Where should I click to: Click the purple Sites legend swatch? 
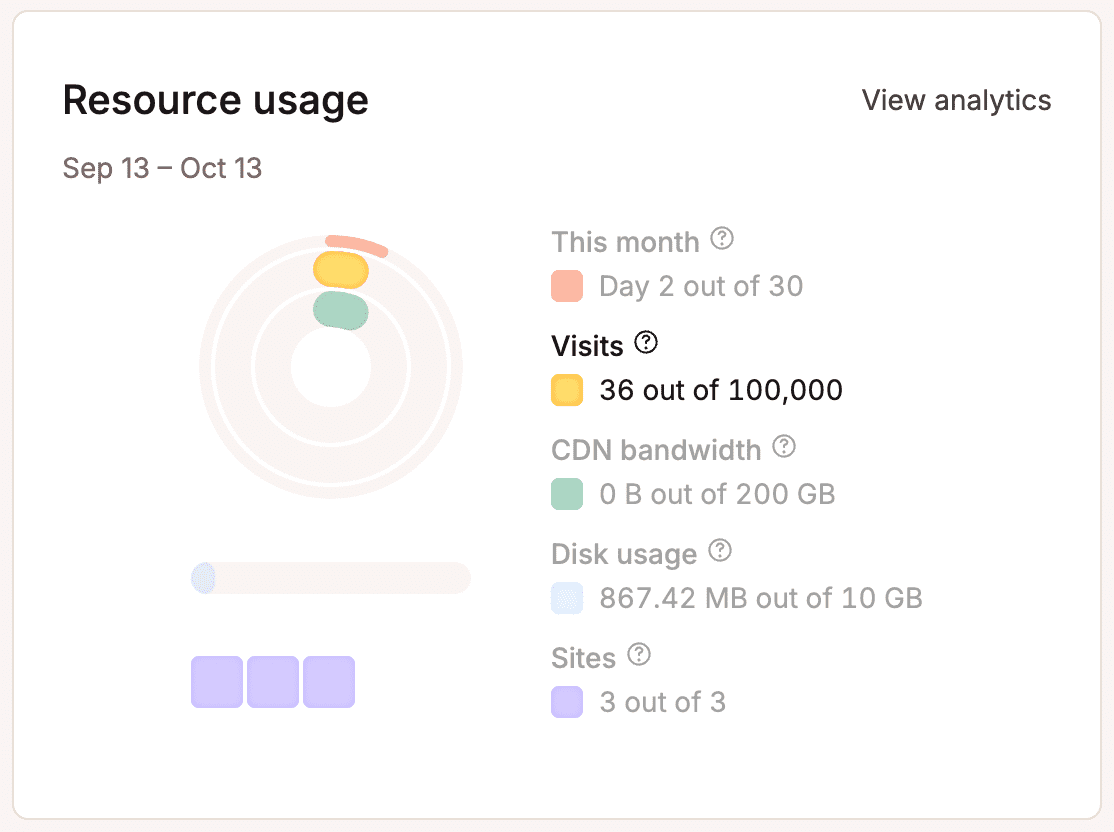[x=567, y=702]
